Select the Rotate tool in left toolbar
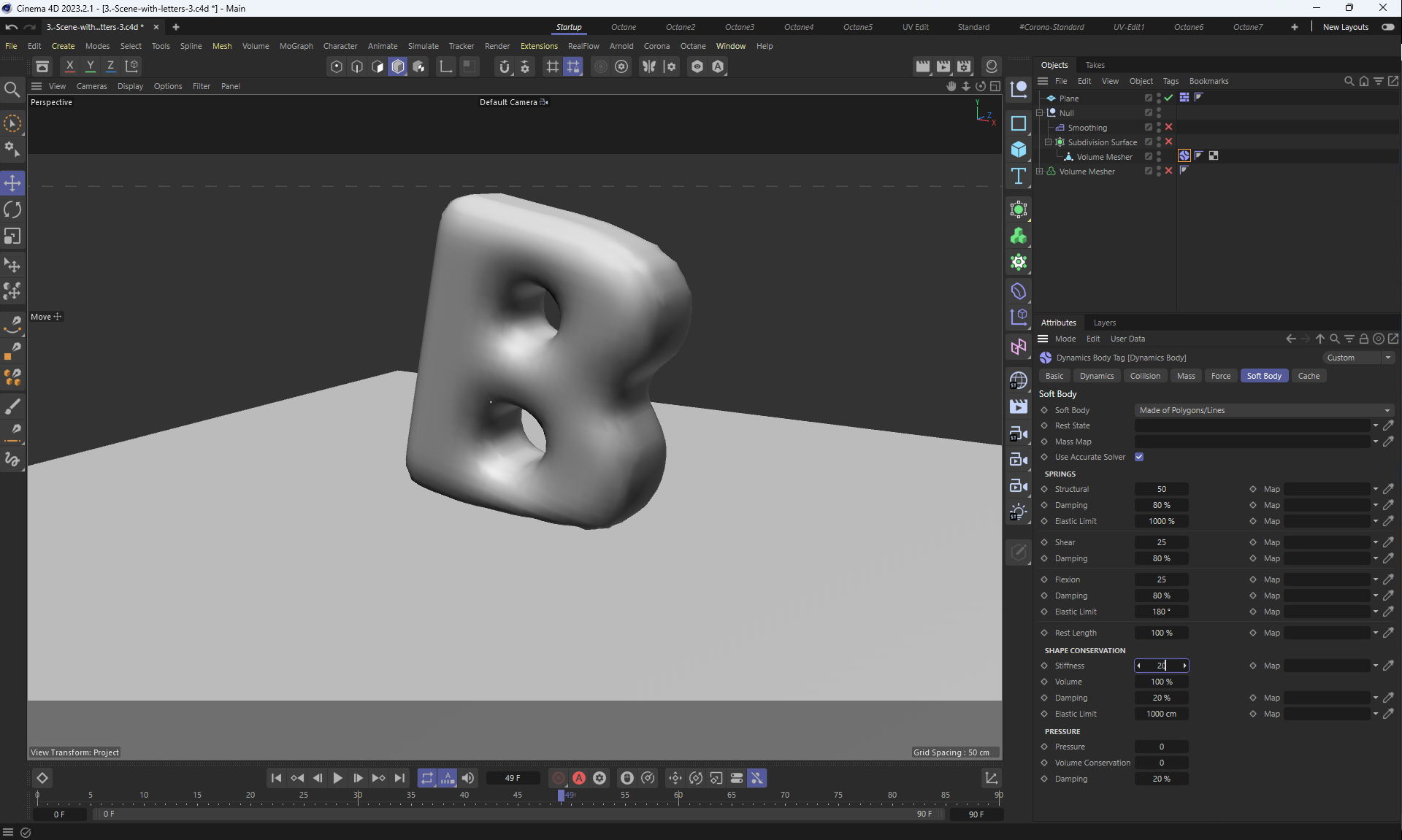 pos(12,210)
